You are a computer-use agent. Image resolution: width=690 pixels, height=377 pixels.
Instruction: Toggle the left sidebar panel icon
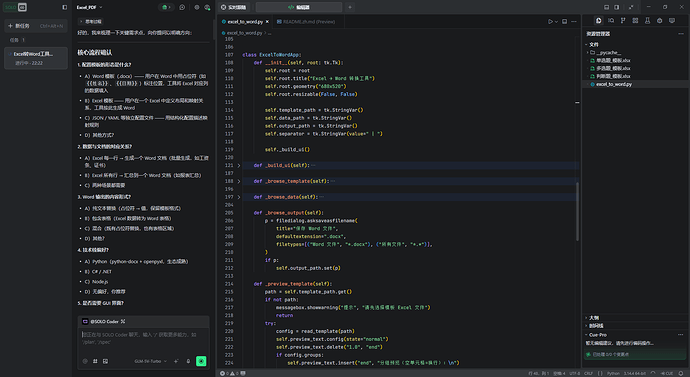click(65, 7)
